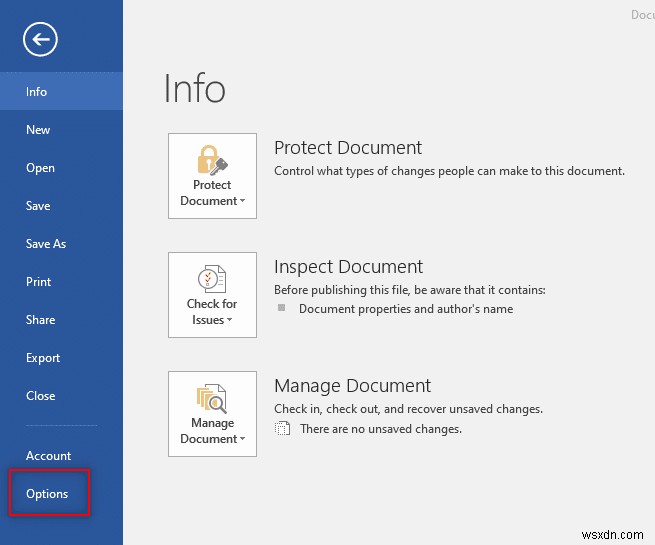
Task: Open the Account page
Action: [x=61, y=455]
